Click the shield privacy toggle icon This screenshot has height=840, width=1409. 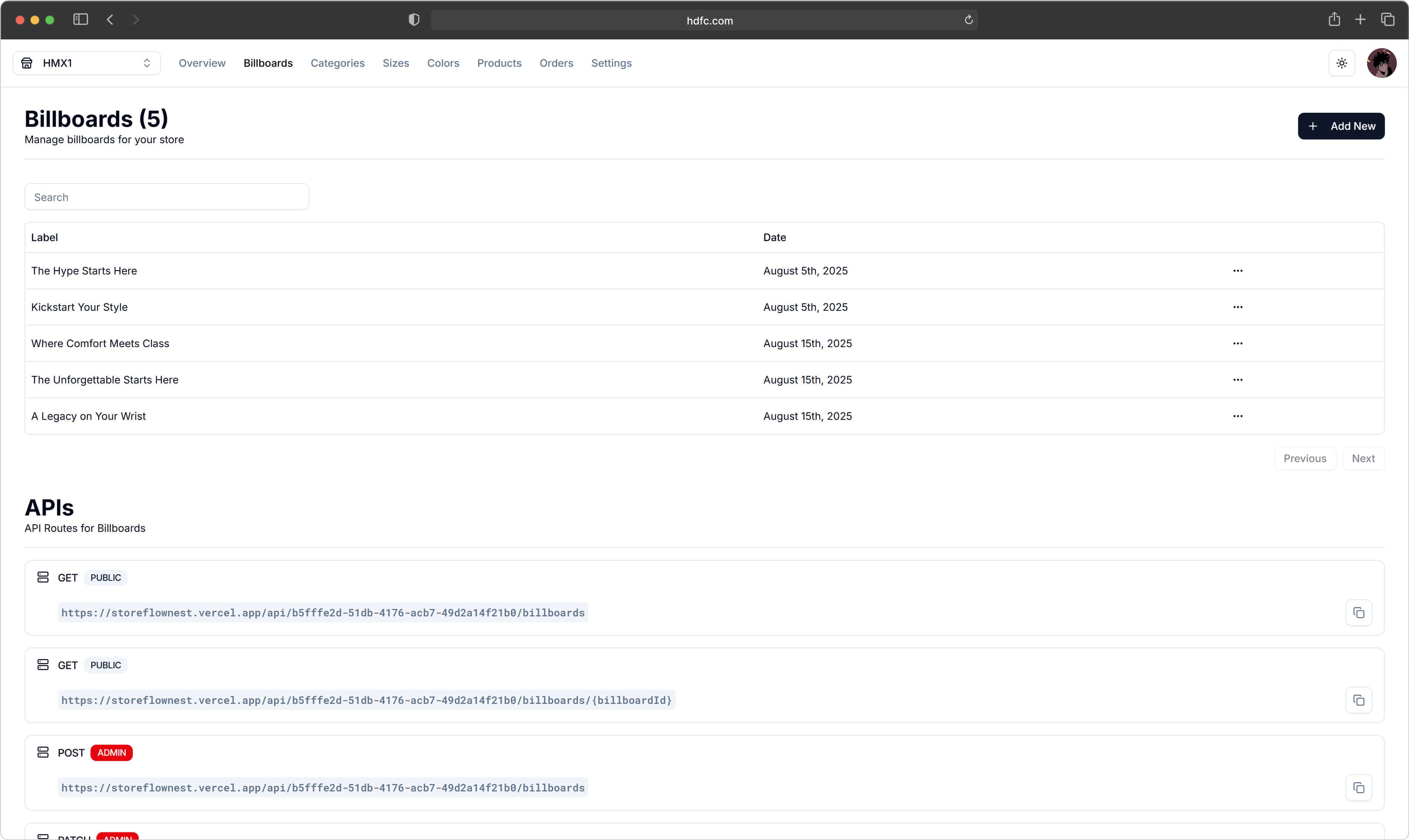(413, 19)
